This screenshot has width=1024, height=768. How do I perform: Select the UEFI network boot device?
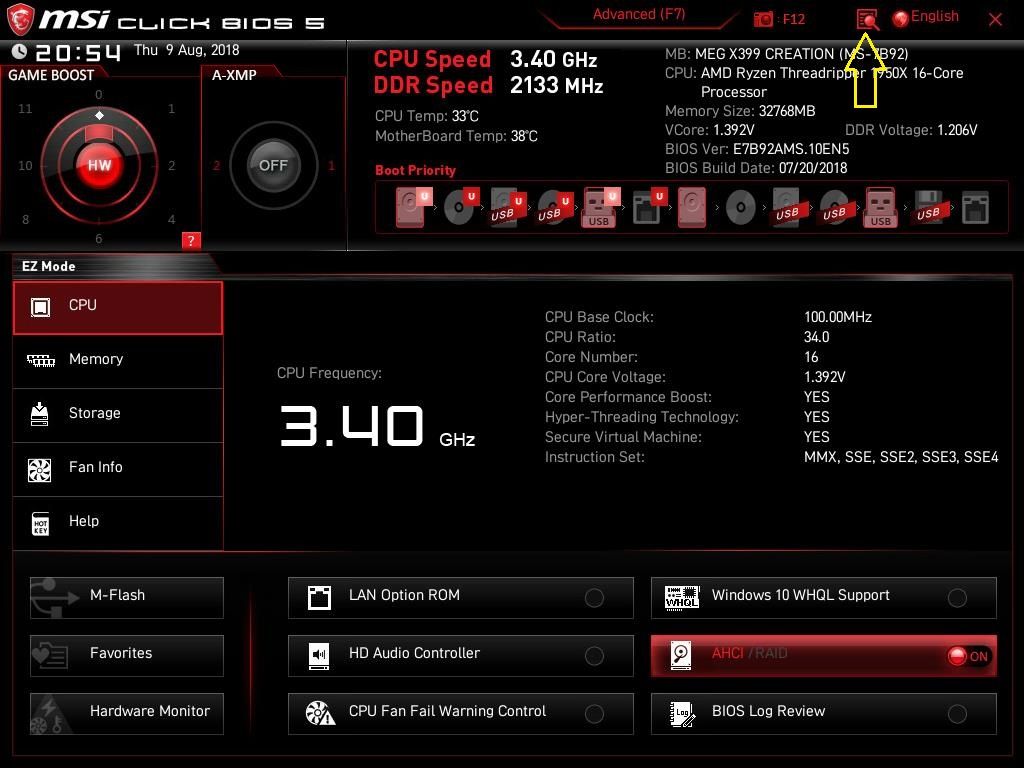coord(648,207)
